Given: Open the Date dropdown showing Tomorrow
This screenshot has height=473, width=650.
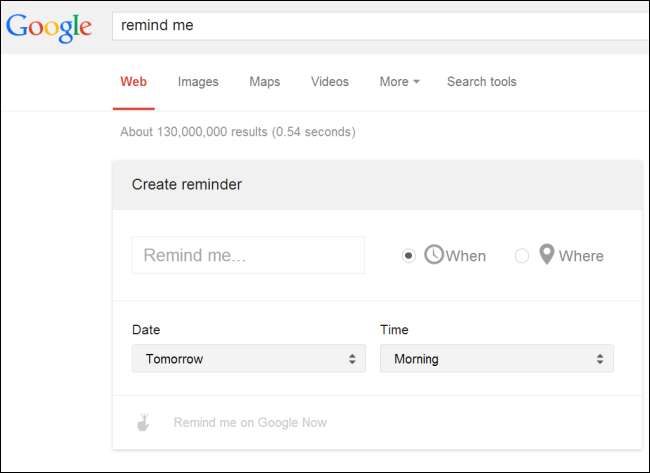Looking at the screenshot, I should 248,358.
